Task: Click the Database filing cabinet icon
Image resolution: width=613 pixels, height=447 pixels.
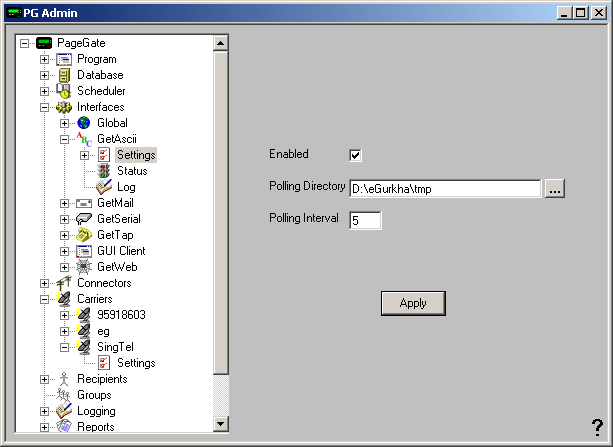Action: click(x=64, y=75)
